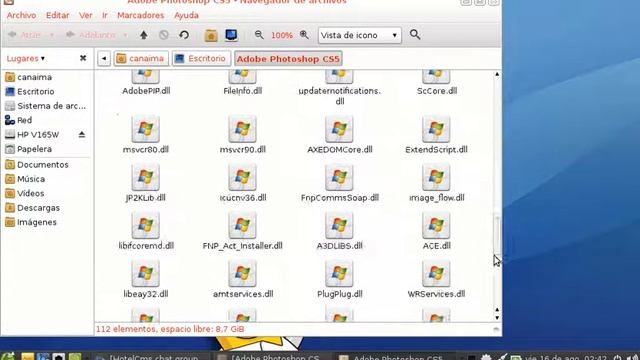
Task: Open the Computer (monitor) icon
Action: point(231,35)
